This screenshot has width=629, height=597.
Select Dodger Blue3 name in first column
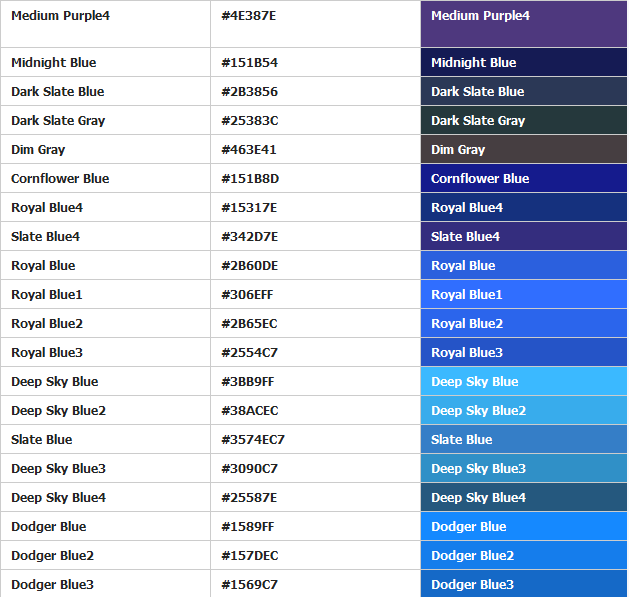click(x=52, y=584)
